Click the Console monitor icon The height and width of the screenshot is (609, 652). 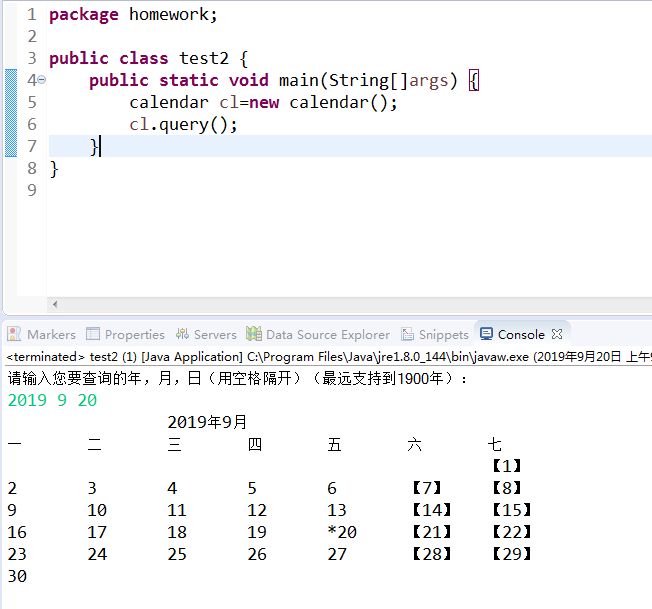486,334
